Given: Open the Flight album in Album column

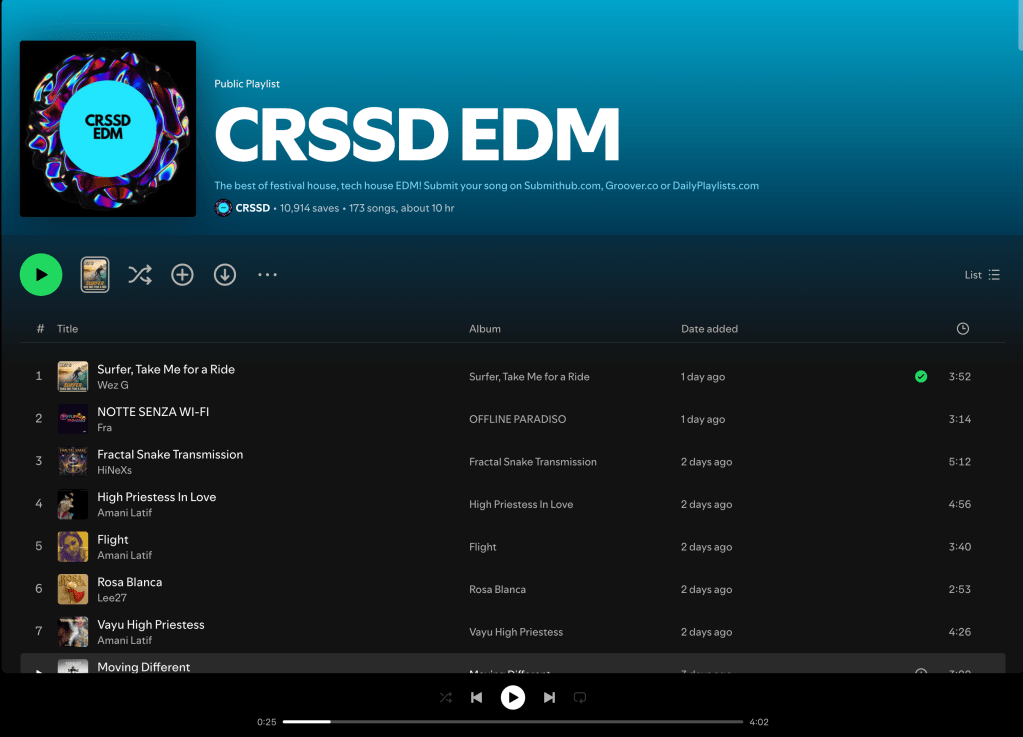Looking at the screenshot, I should pos(483,547).
